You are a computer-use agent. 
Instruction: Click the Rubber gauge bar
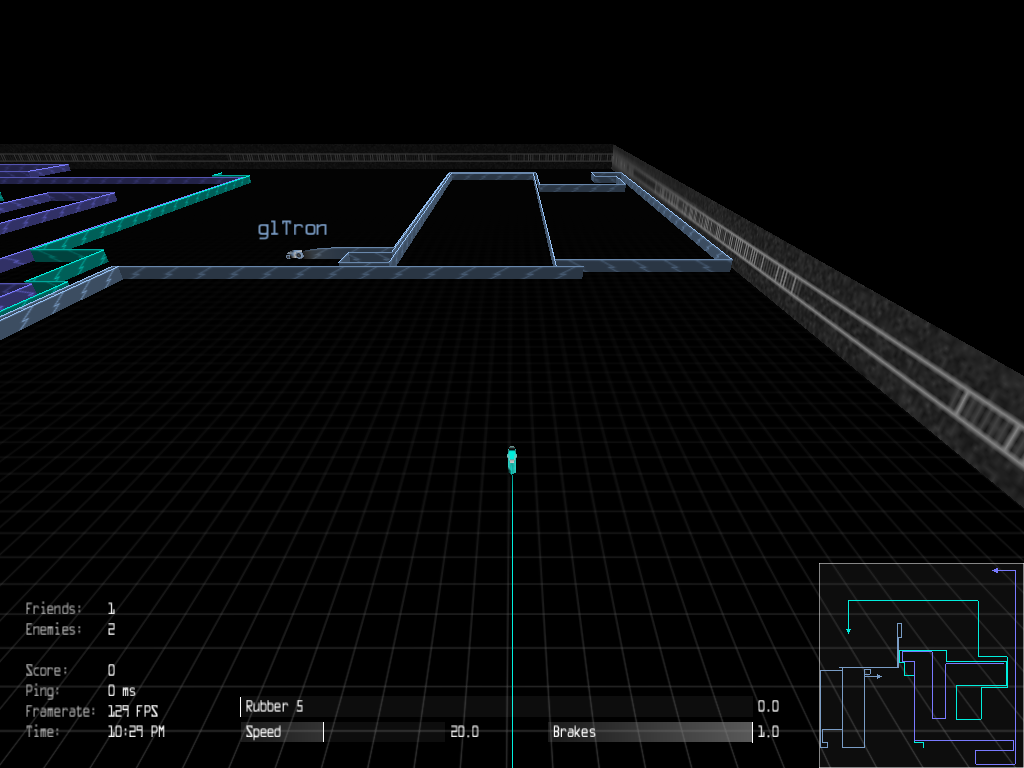click(496, 707)
